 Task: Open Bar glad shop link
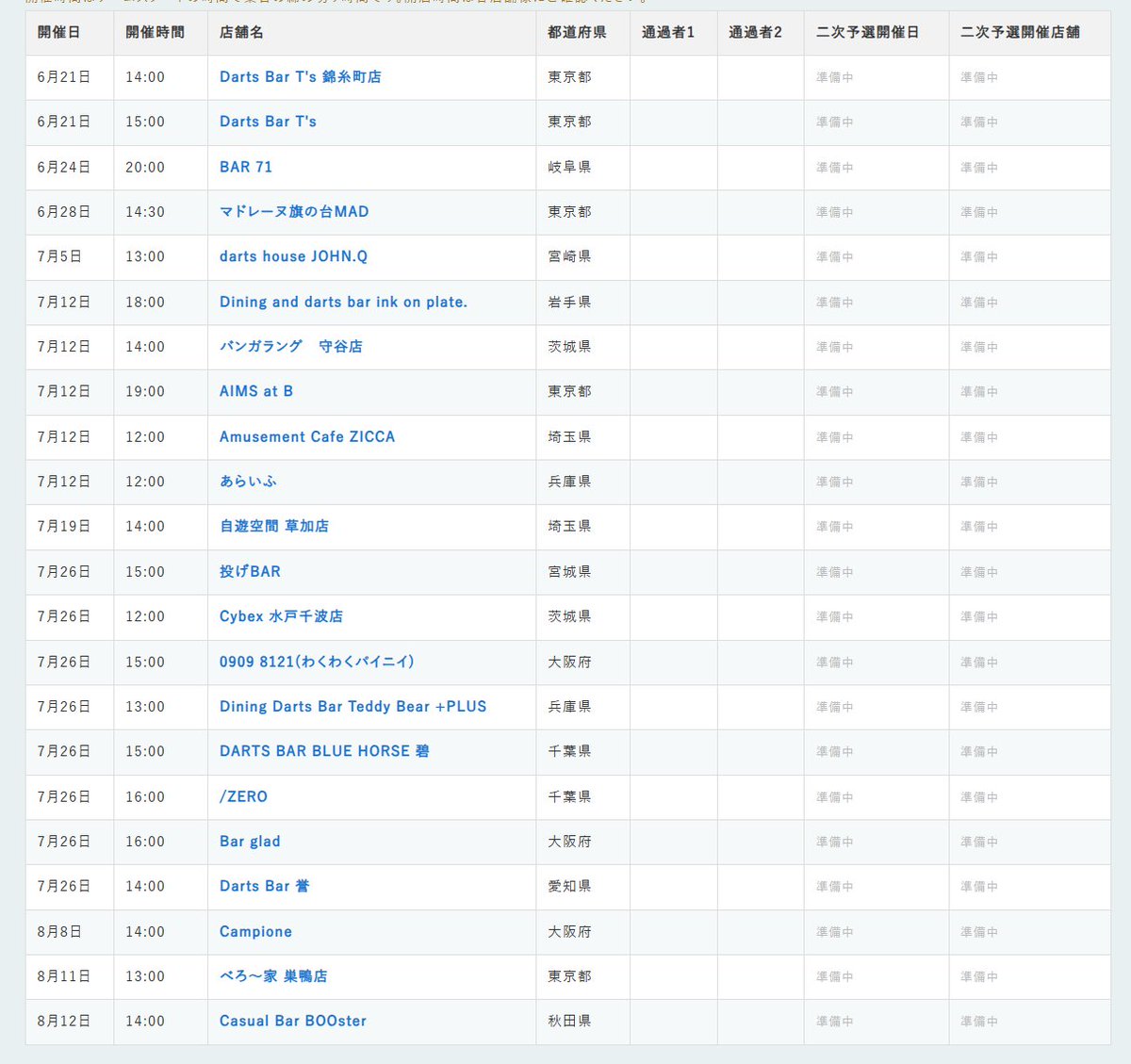(250, 842)
